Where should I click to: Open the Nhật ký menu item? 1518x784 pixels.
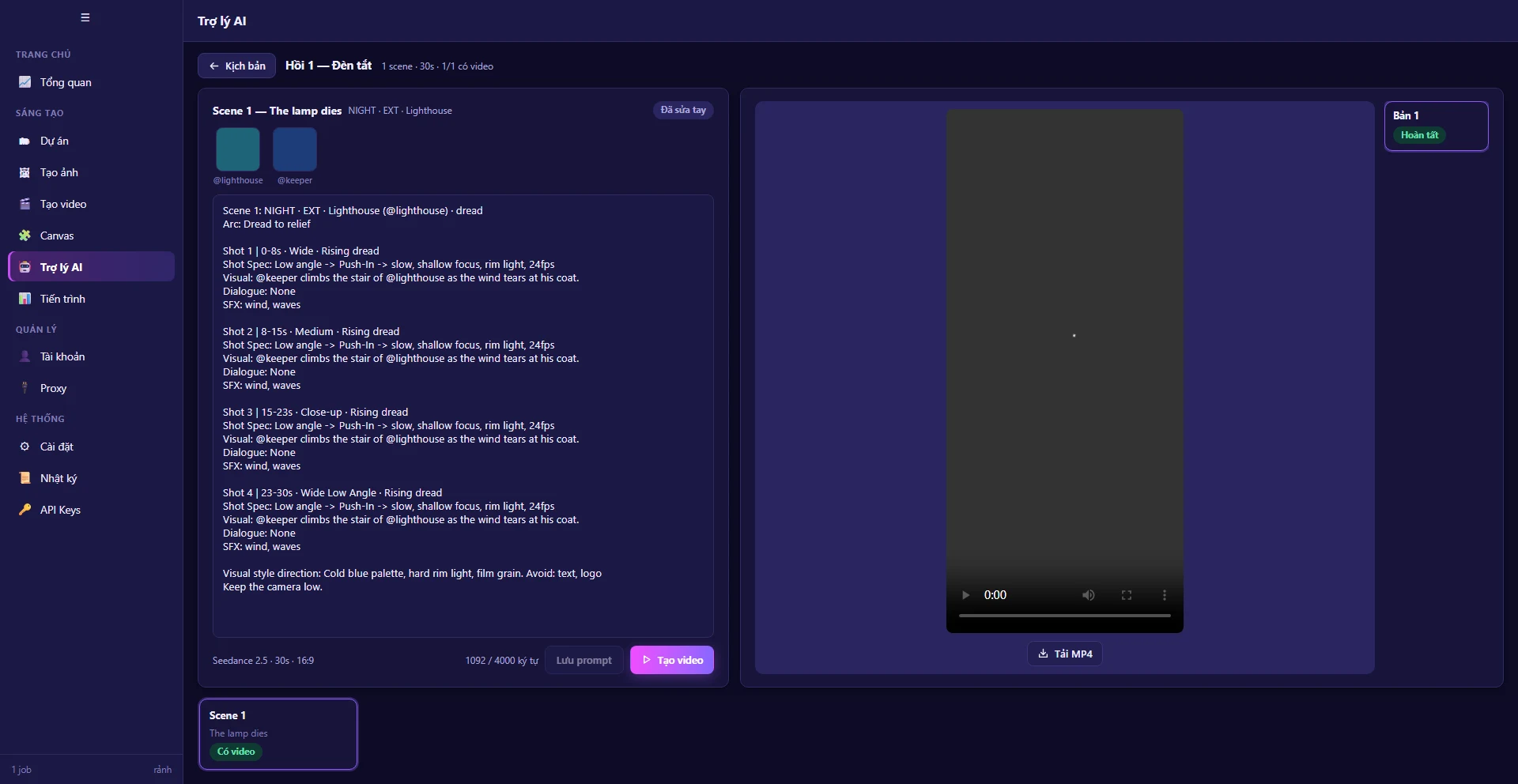92,478
